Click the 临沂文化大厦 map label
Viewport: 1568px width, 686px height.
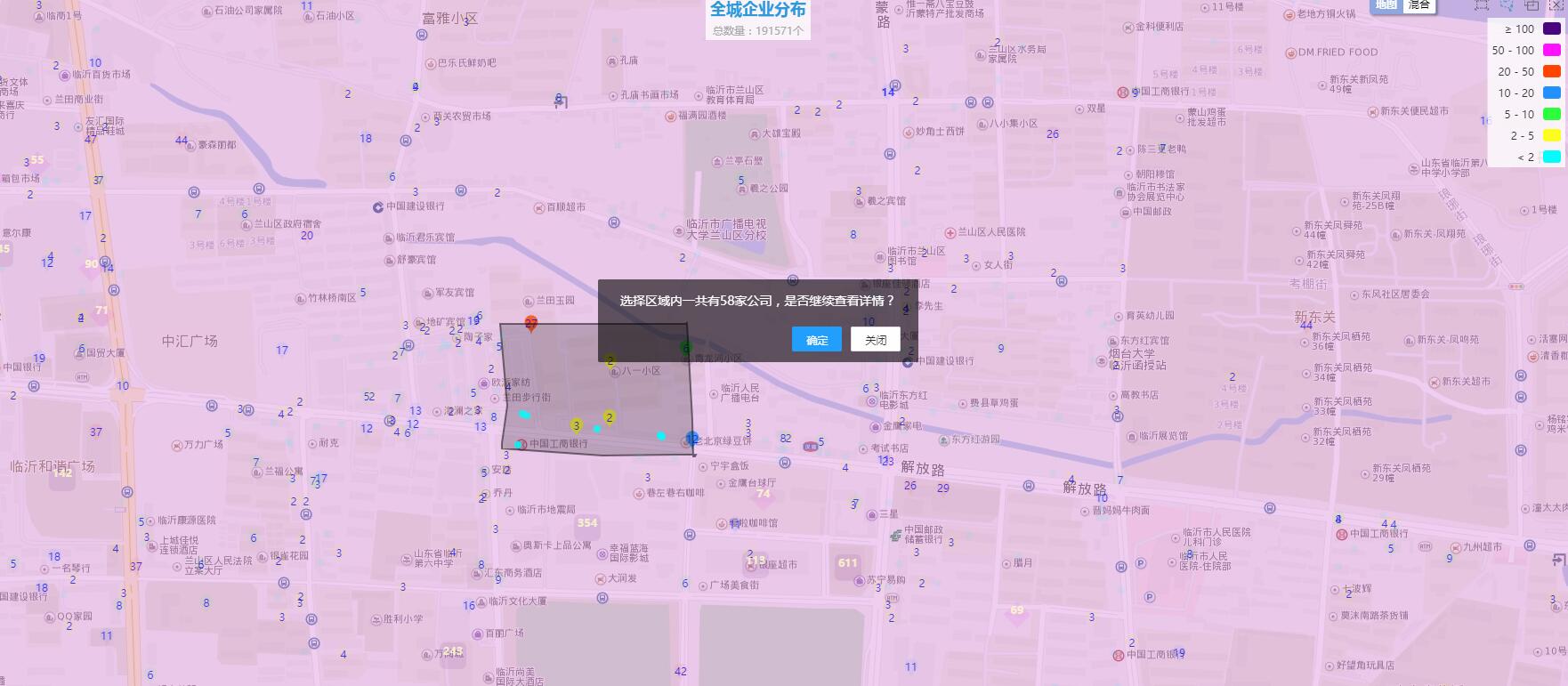click(x=518, y=601)
